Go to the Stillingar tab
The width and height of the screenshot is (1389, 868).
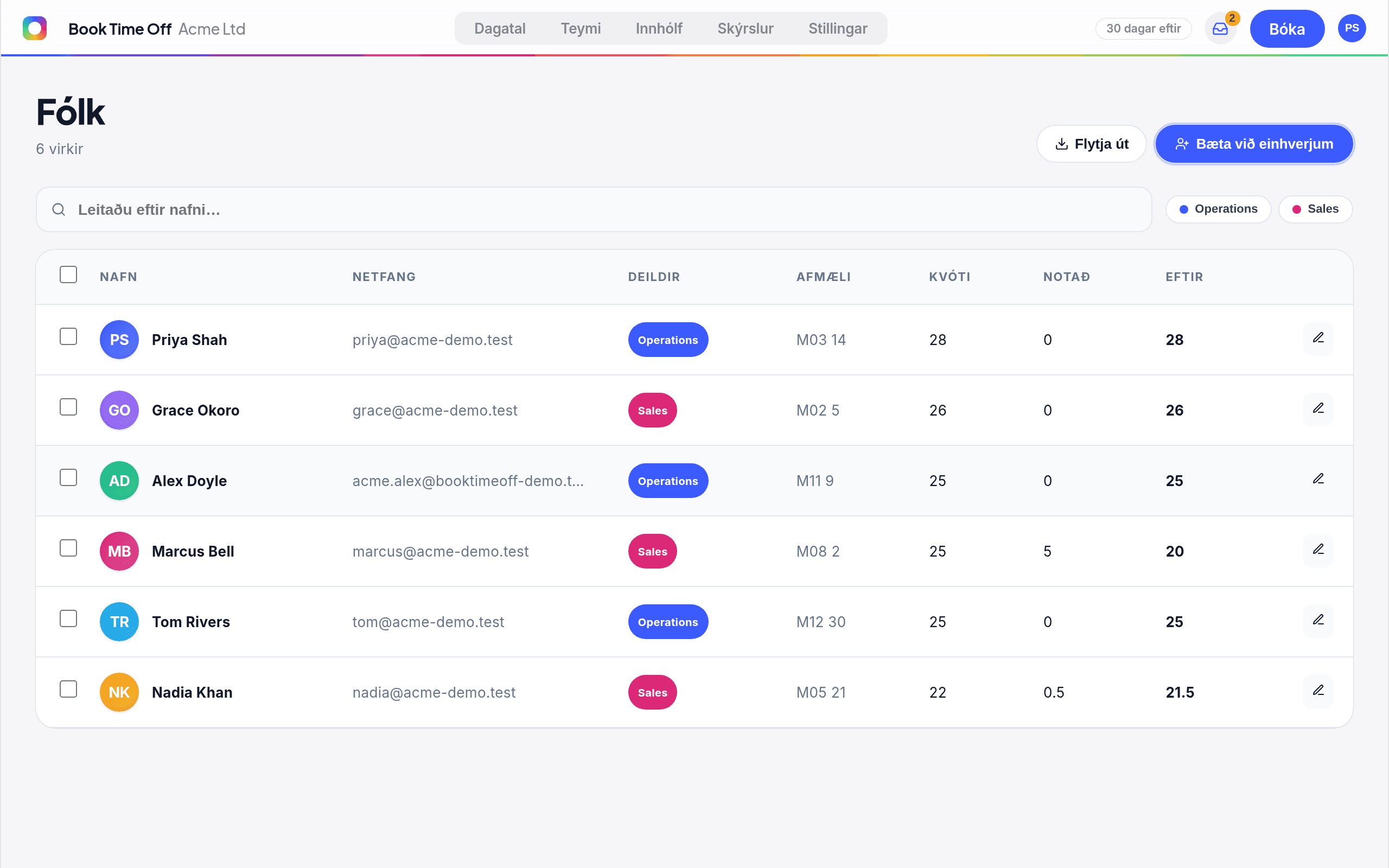point(837,29)
